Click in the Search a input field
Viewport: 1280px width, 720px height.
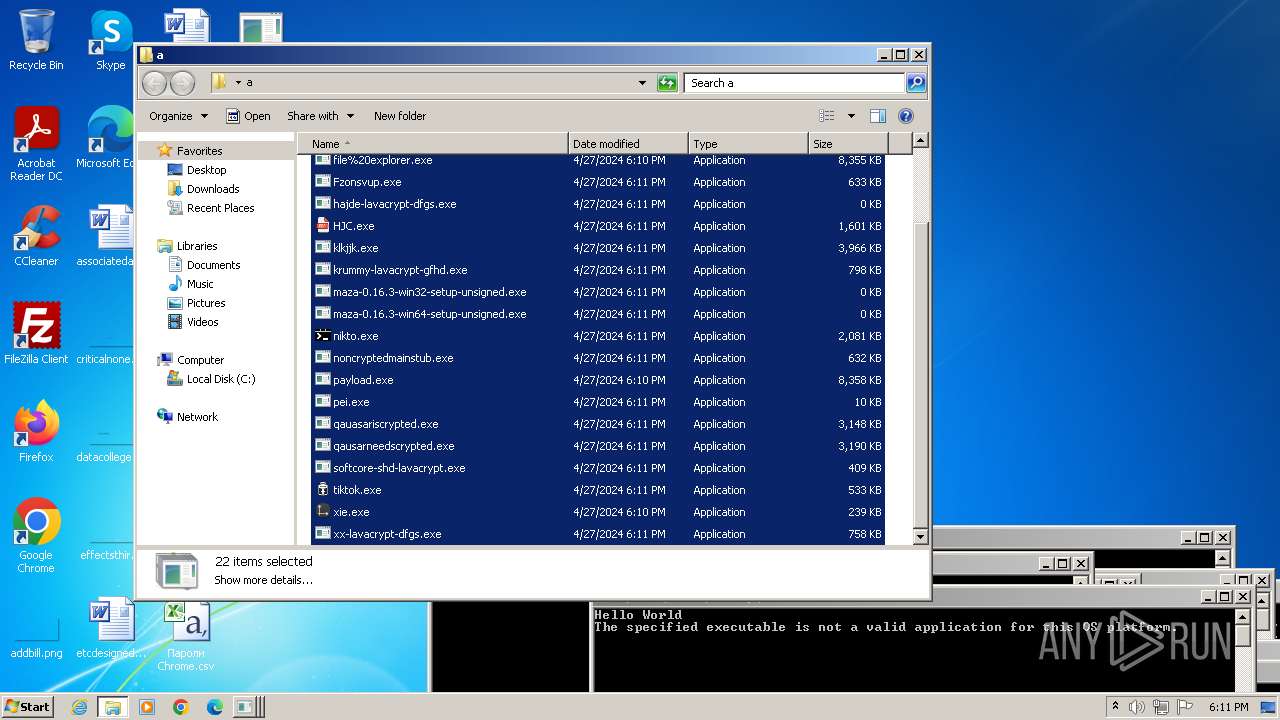(x=795, y=83)
